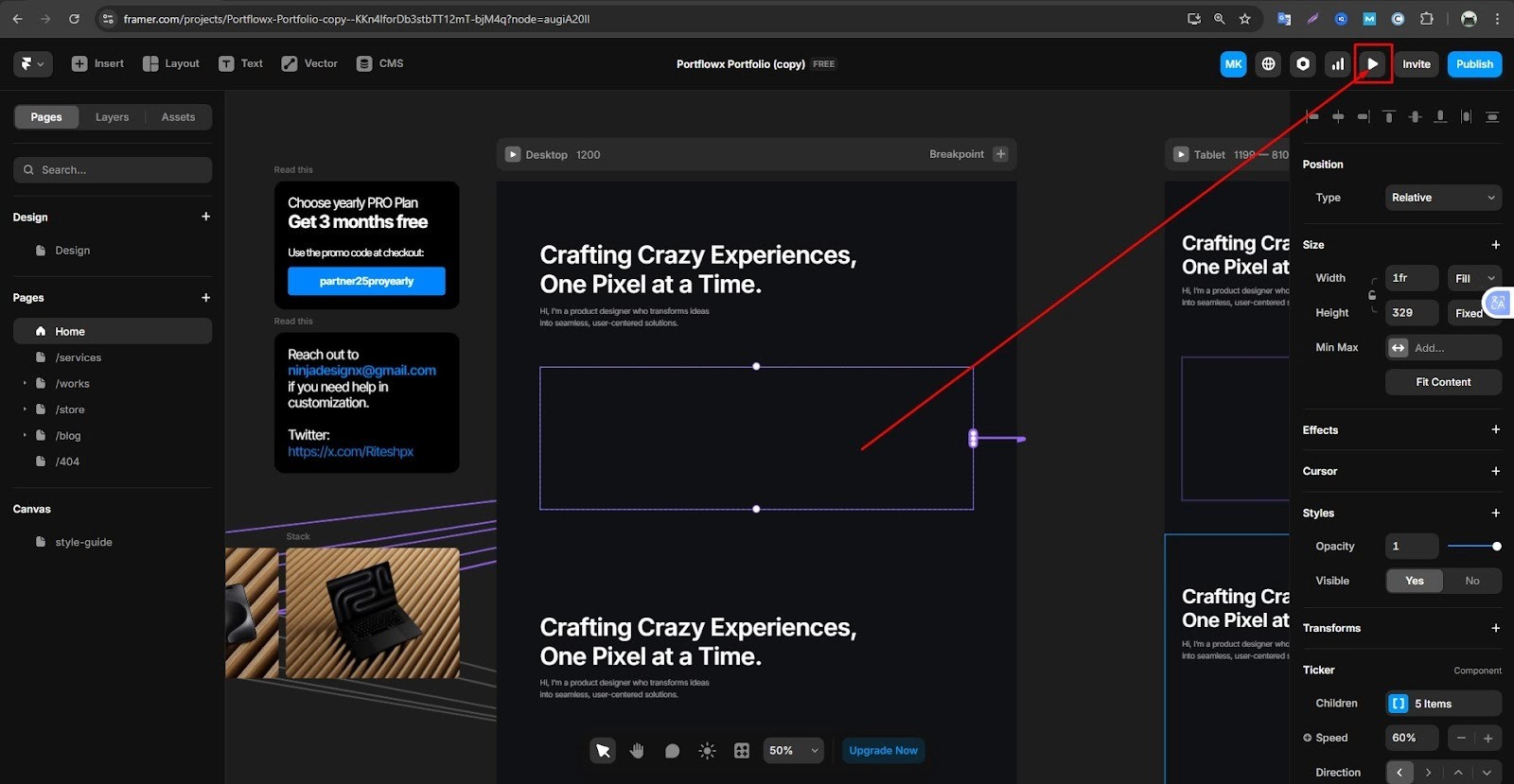Toggle the light/dark mode sun icon
The height and width of the screenshot is (784, 1514).
[x=707, y=751]
